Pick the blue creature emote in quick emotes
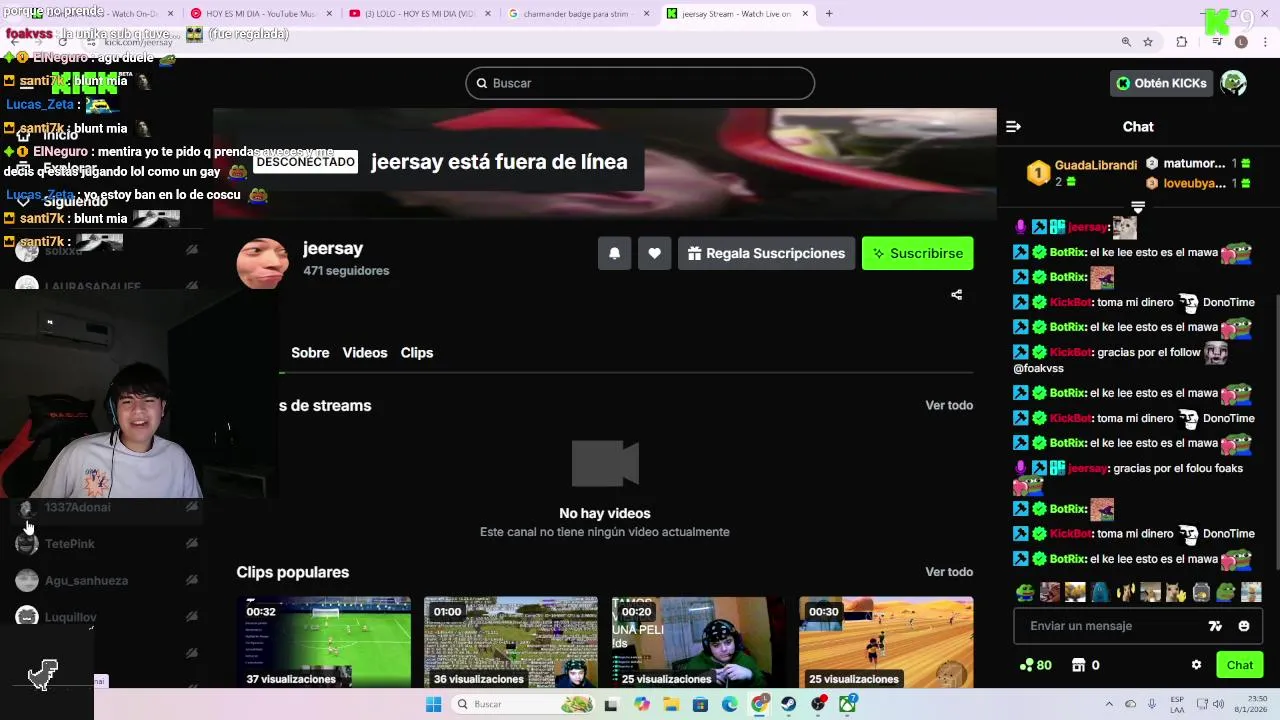This screenshot has height=720, width=1280. click(1100, 592)
